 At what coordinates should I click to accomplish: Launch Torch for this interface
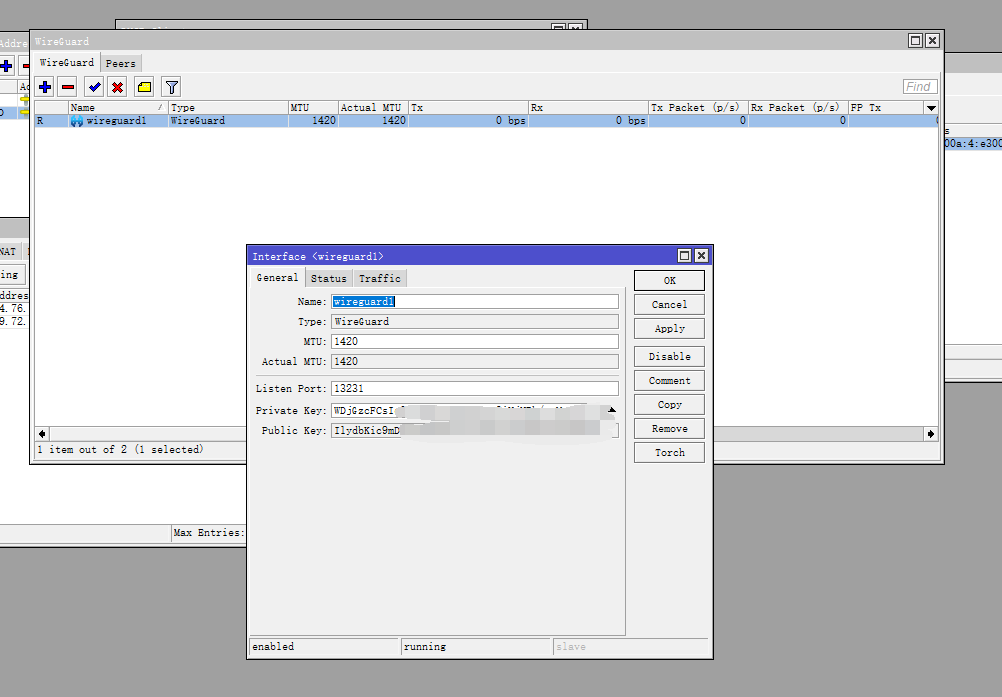669,453
